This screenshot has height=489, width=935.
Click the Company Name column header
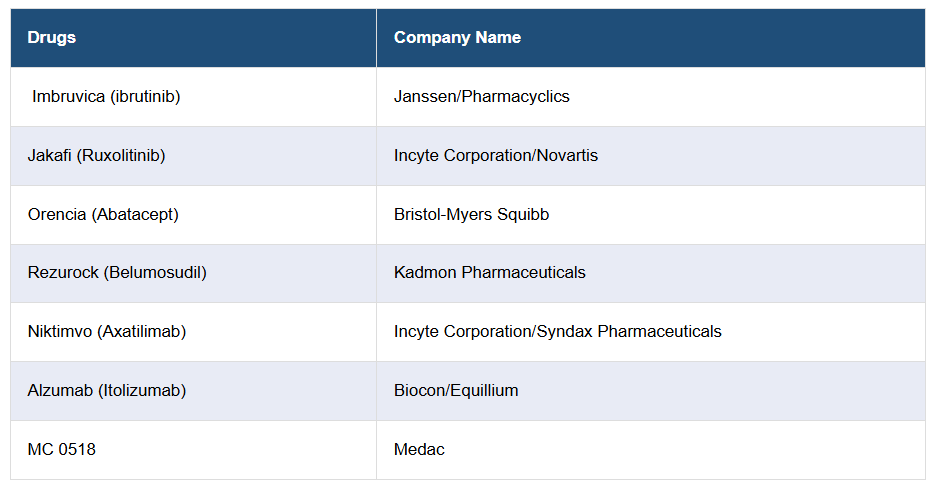[x=457, y=38]
